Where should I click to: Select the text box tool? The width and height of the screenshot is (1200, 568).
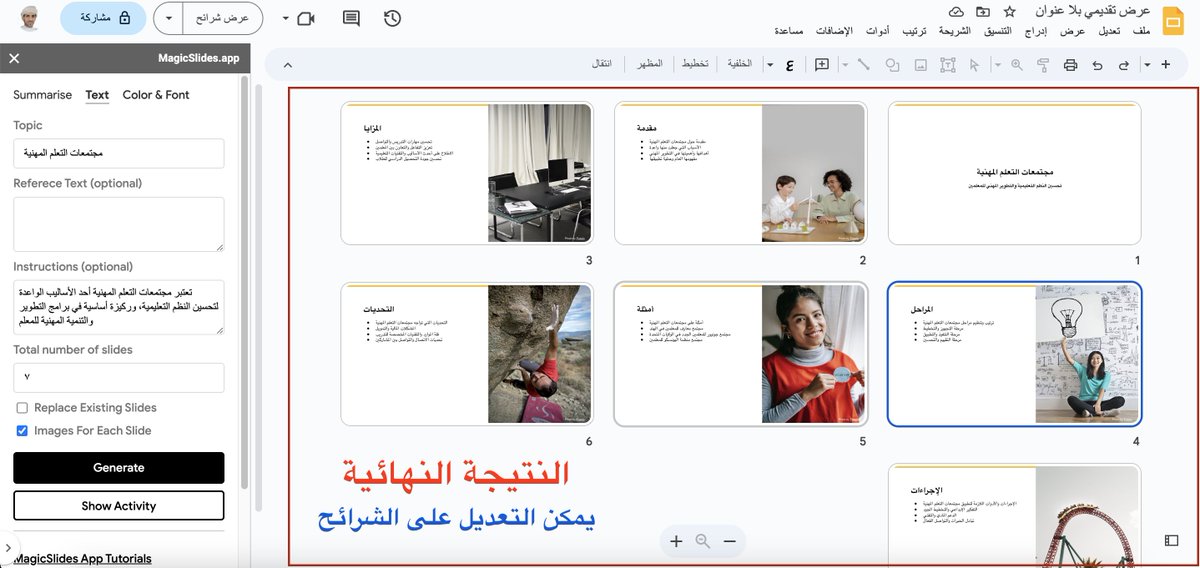pos(947,65)
